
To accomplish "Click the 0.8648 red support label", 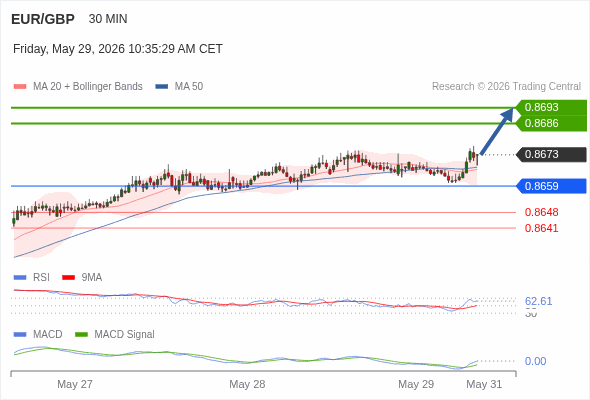I will (x=541, y=212).
